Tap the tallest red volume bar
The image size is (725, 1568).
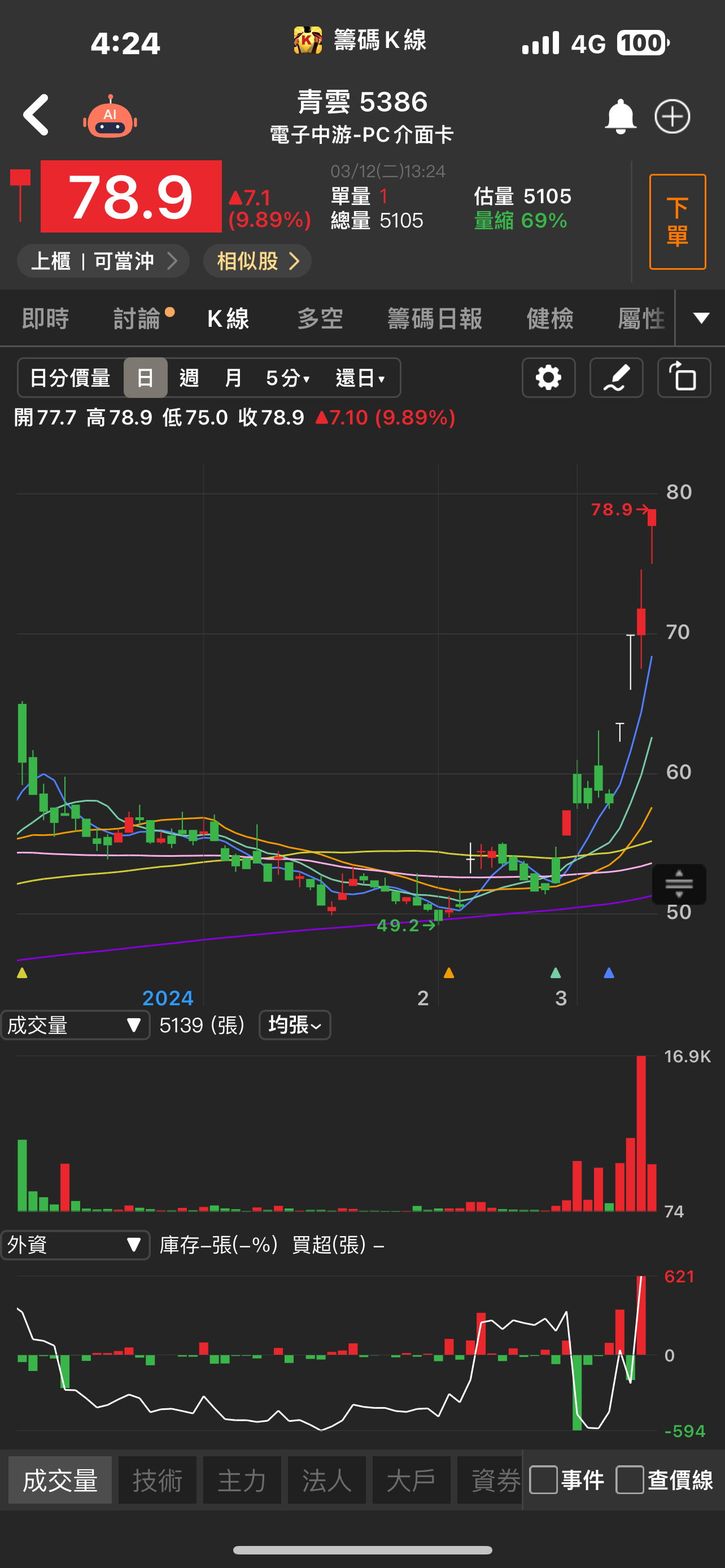[641, 1133]
